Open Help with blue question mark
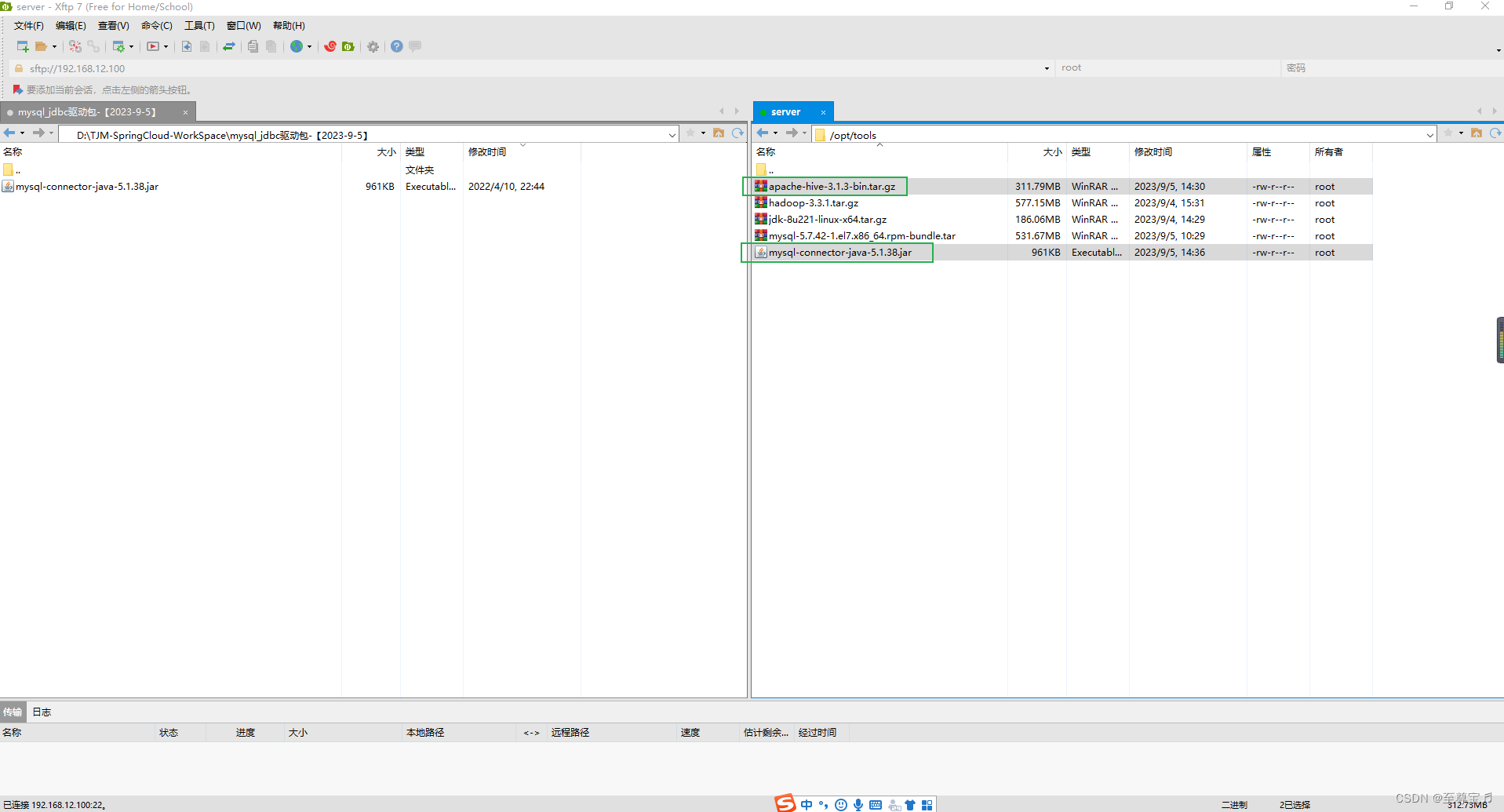 coord(397,46)
